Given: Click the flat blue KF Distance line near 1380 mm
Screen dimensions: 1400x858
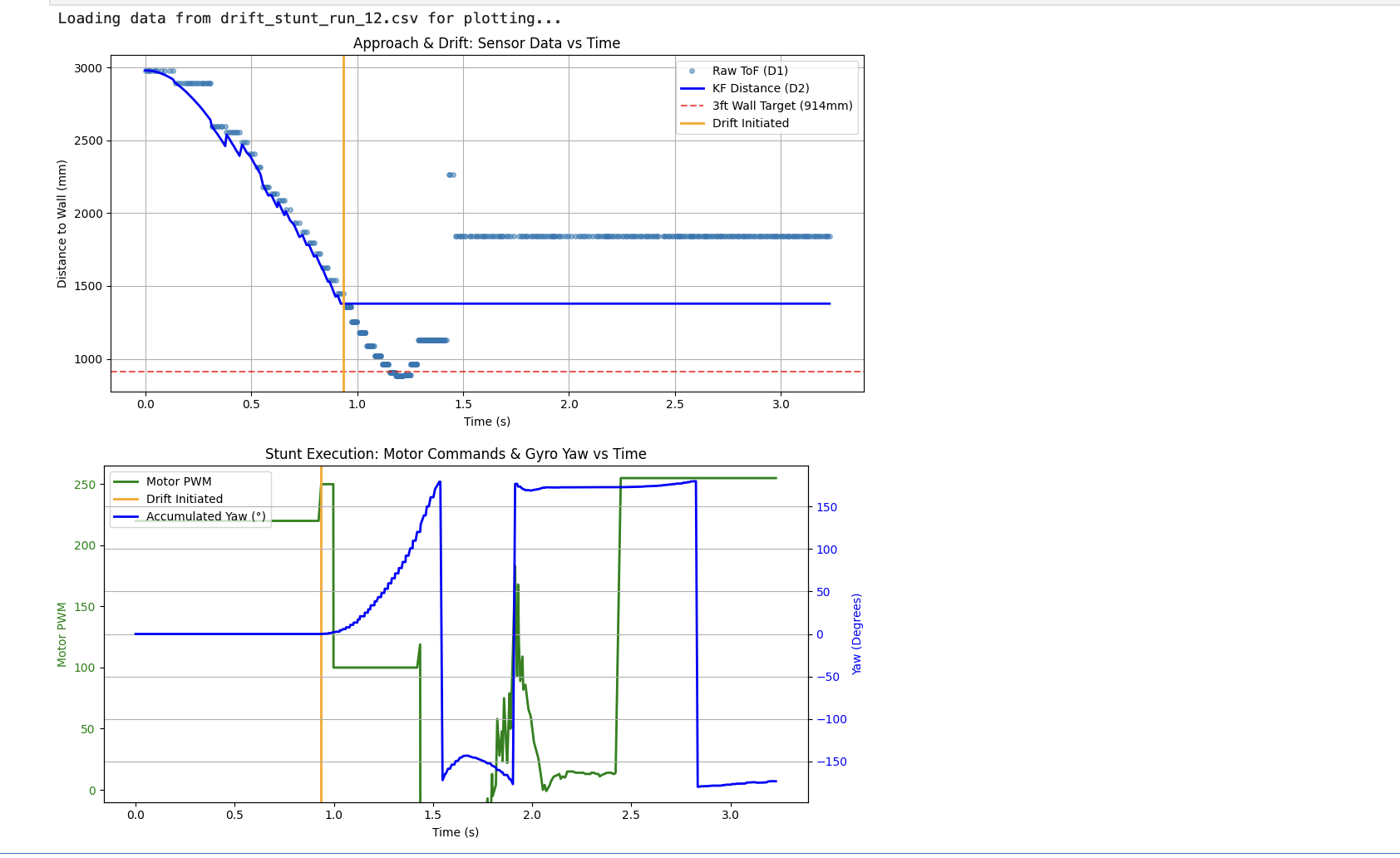Looking at the screenshot, I should click(587, 303).
